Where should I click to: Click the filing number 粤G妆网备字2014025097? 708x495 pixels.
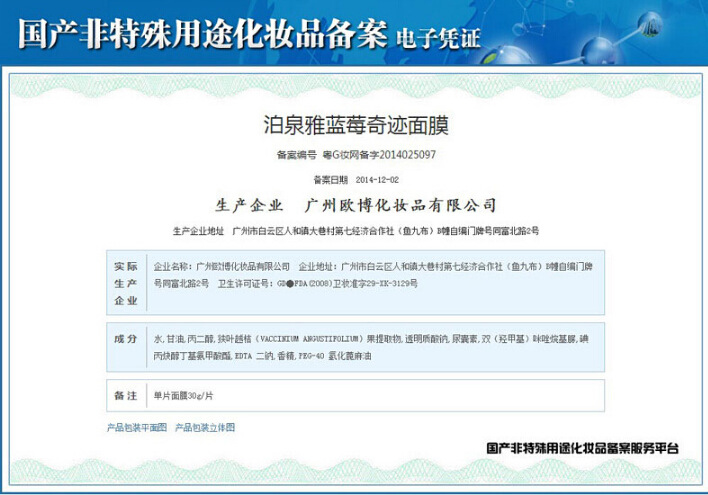[x=379, y=155]
